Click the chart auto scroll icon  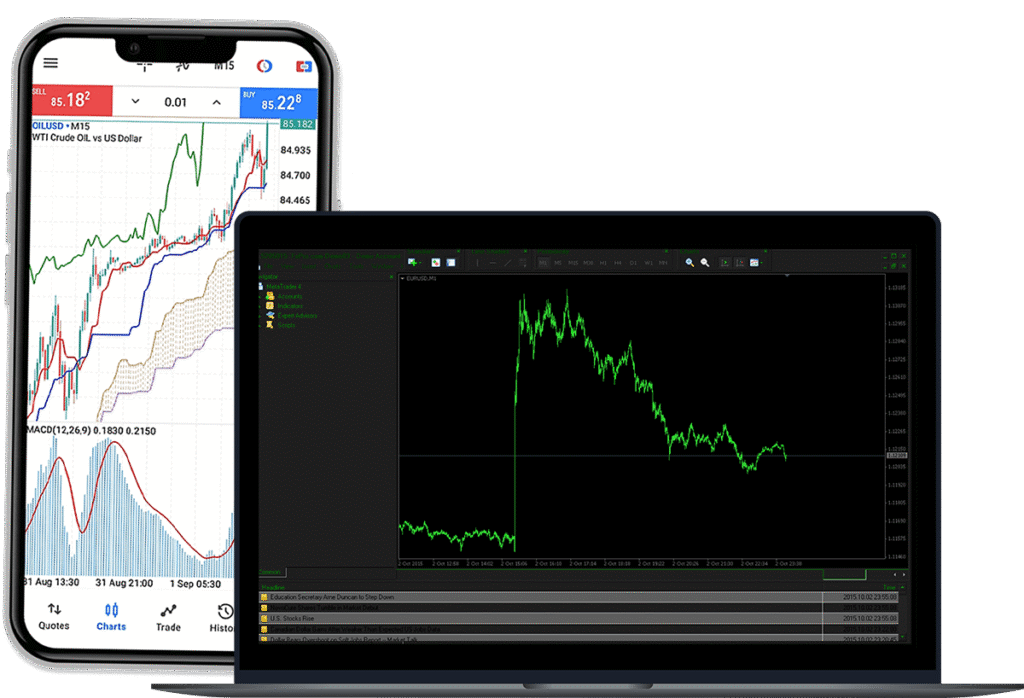click(x=725, y=262)
